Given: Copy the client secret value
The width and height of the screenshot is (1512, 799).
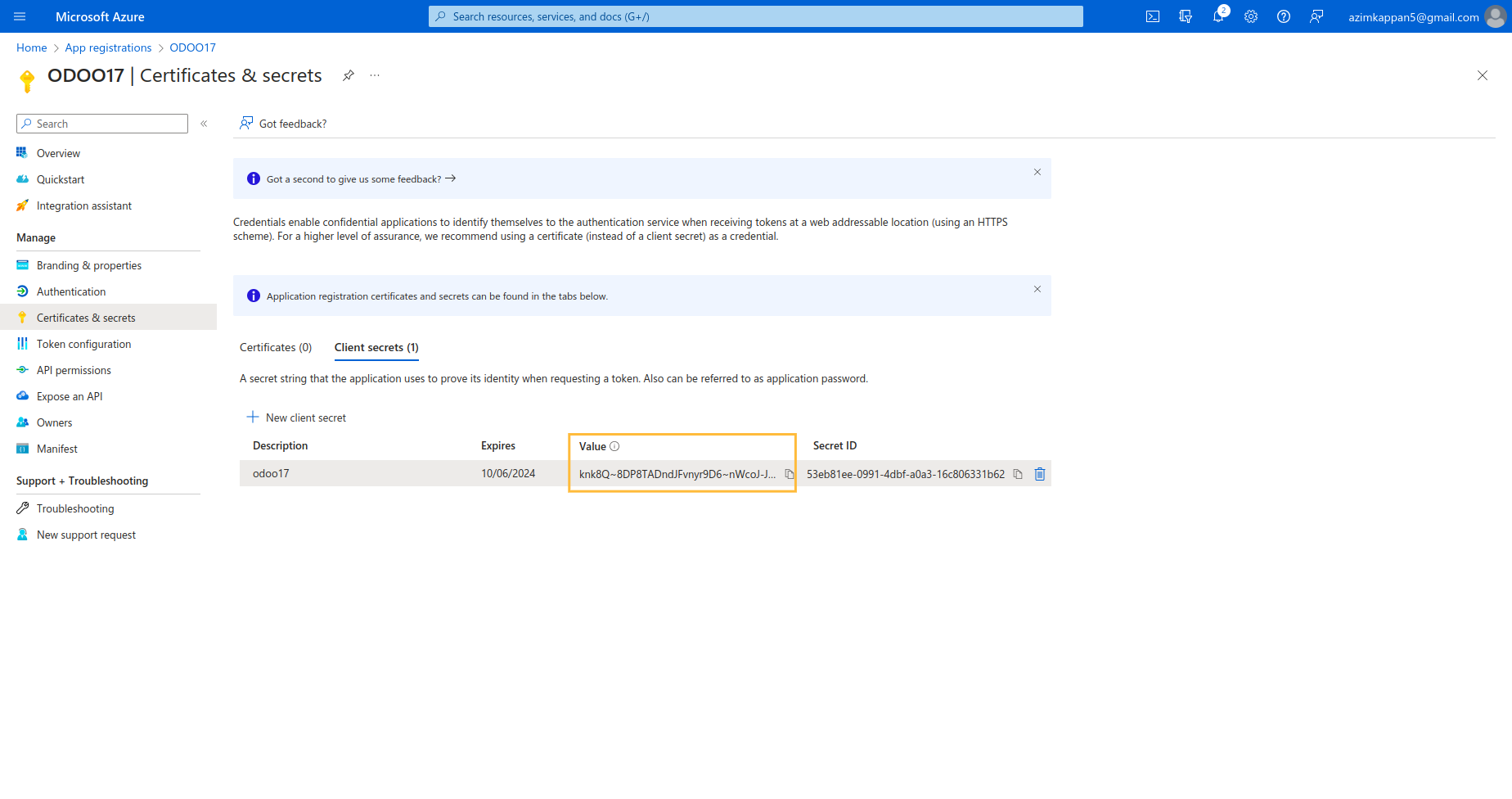Looking at the screenshot, I should [x=790, y=474].
